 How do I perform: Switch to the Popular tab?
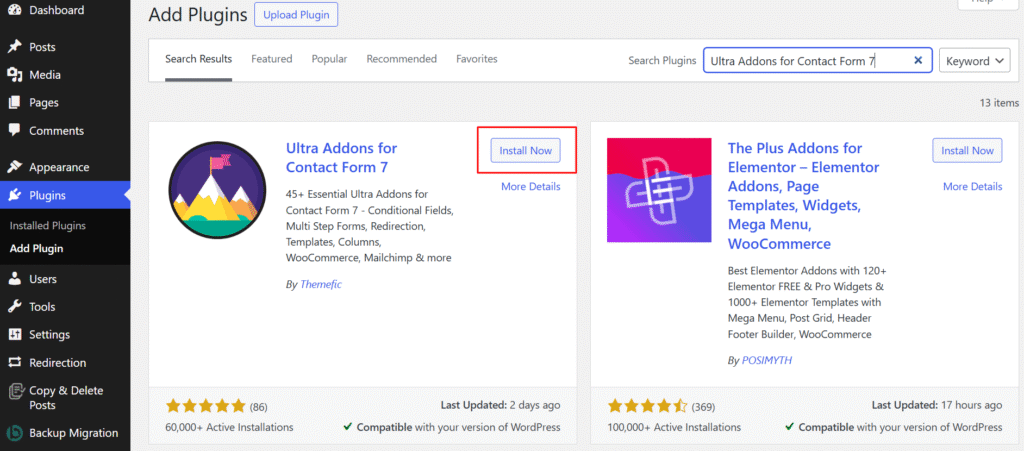point(329,59)
